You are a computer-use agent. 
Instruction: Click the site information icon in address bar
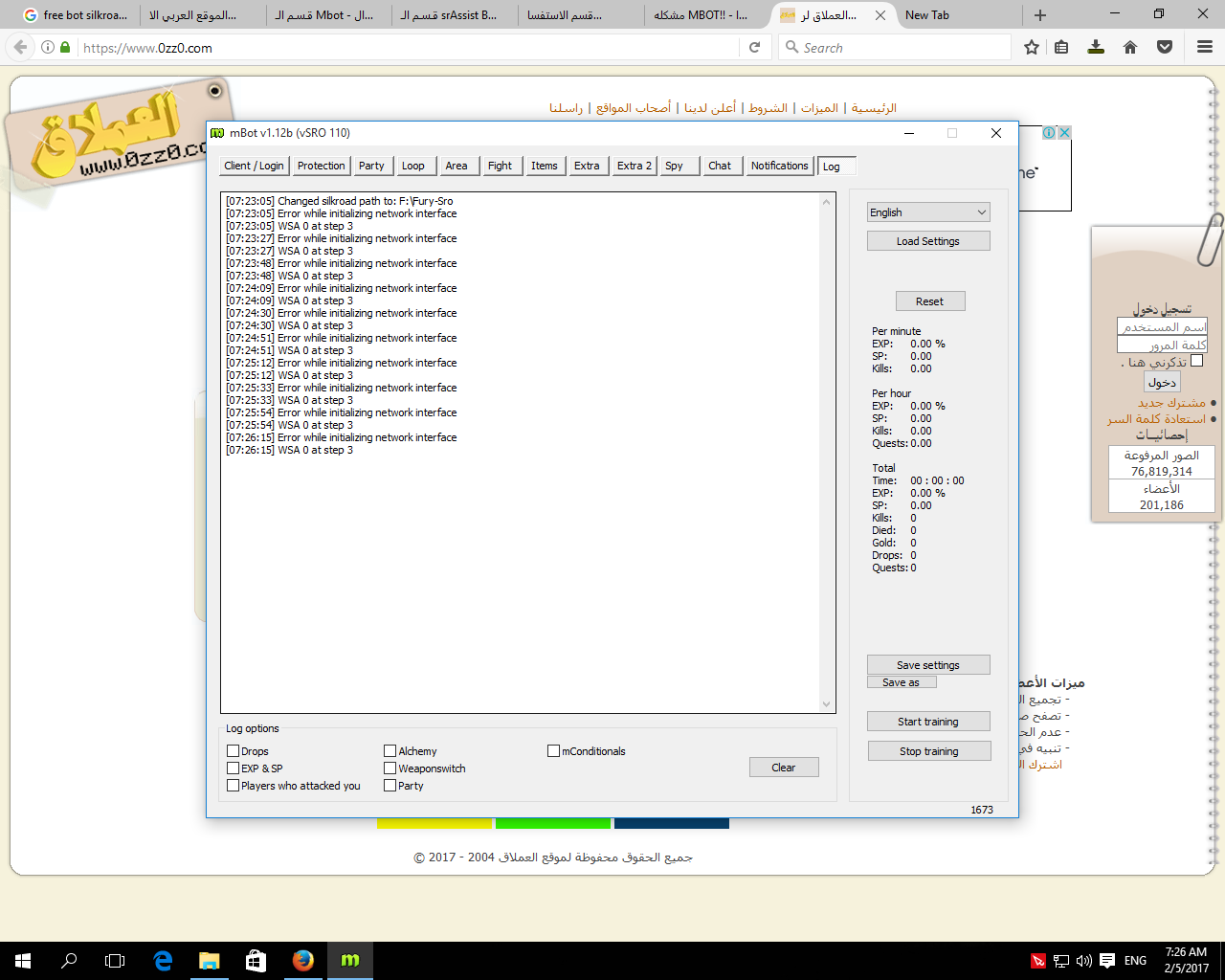[x=47, y=47]
